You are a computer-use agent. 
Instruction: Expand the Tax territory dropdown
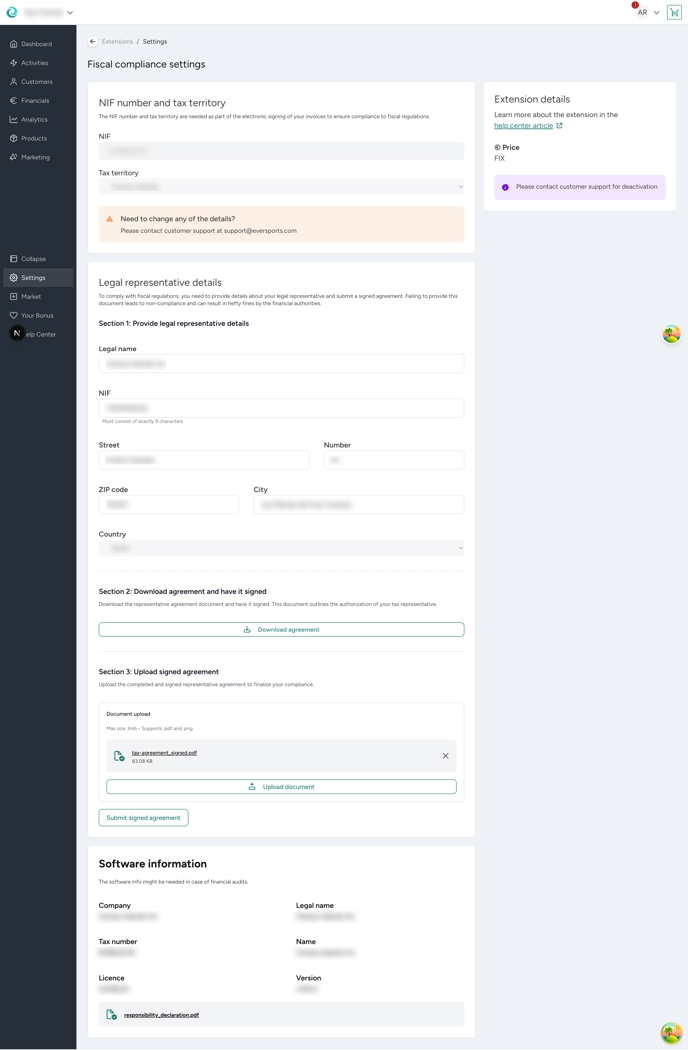(x=281, y=187)
